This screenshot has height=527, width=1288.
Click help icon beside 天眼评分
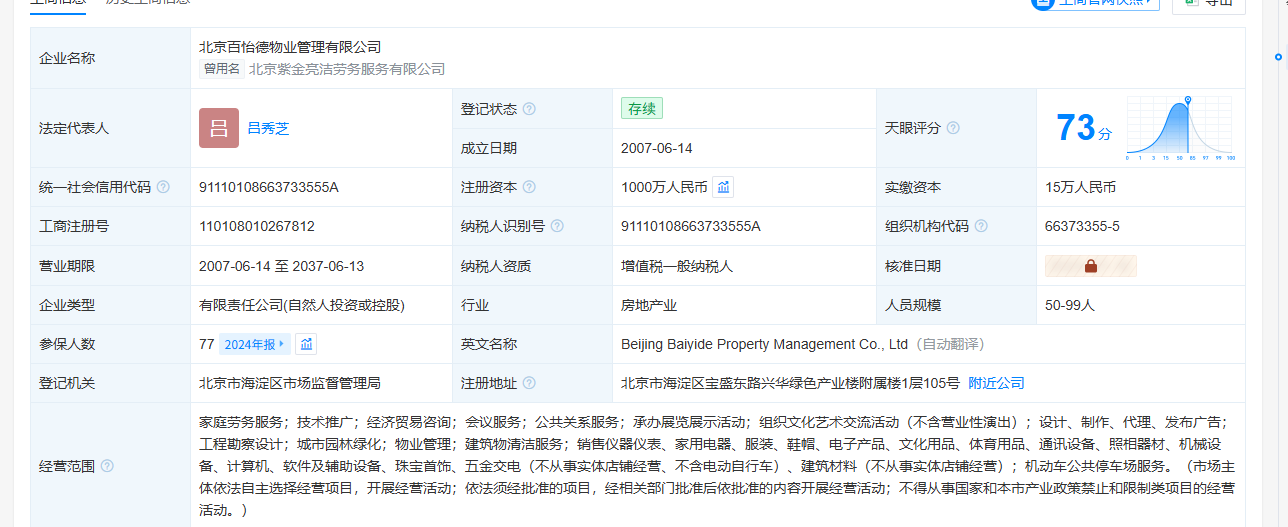point(953,128)
